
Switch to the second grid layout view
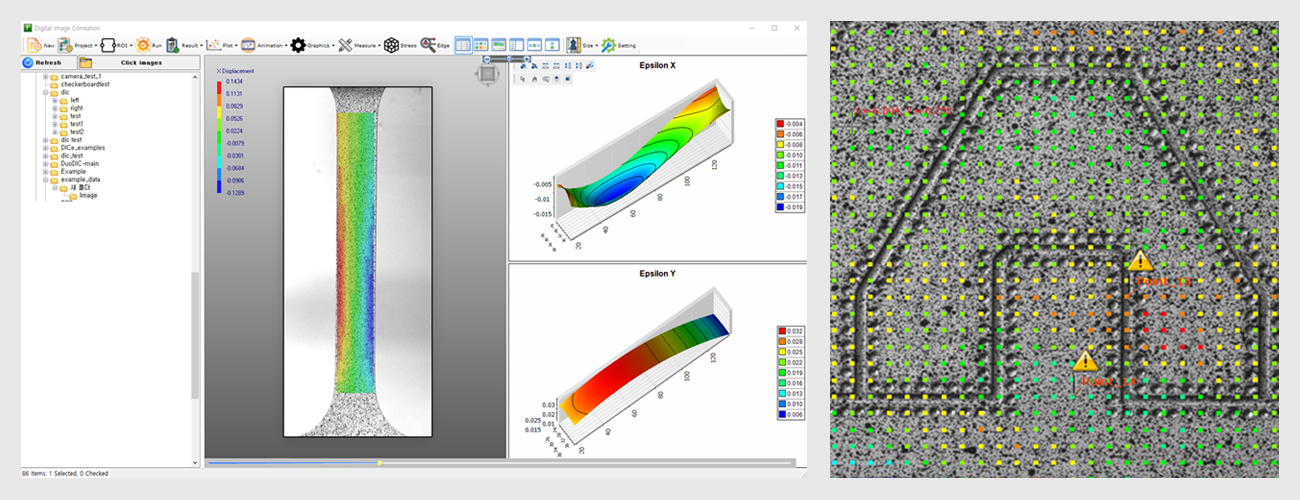coord(481,45)
